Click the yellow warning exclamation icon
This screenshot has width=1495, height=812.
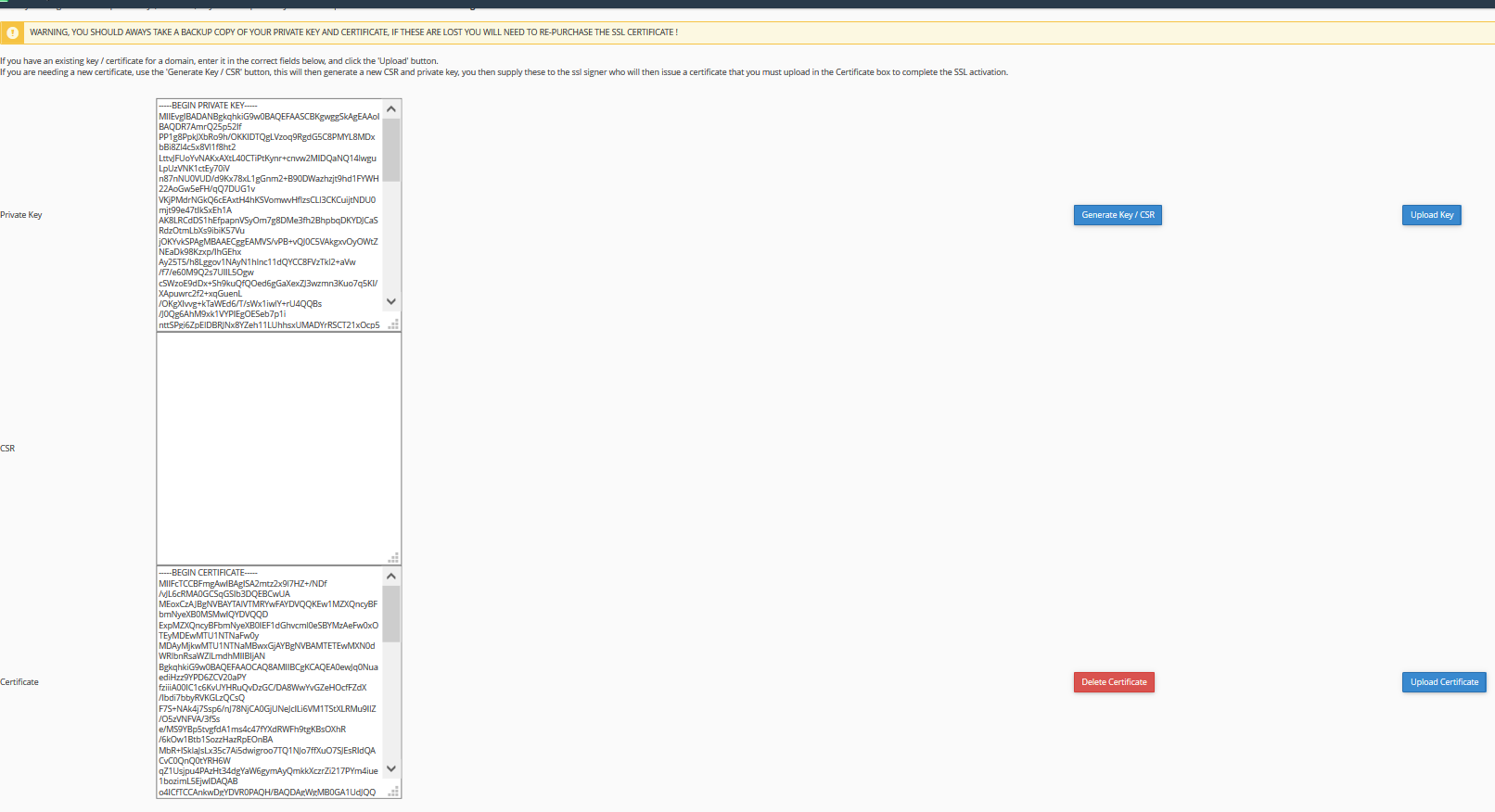(x=12, y=32)
